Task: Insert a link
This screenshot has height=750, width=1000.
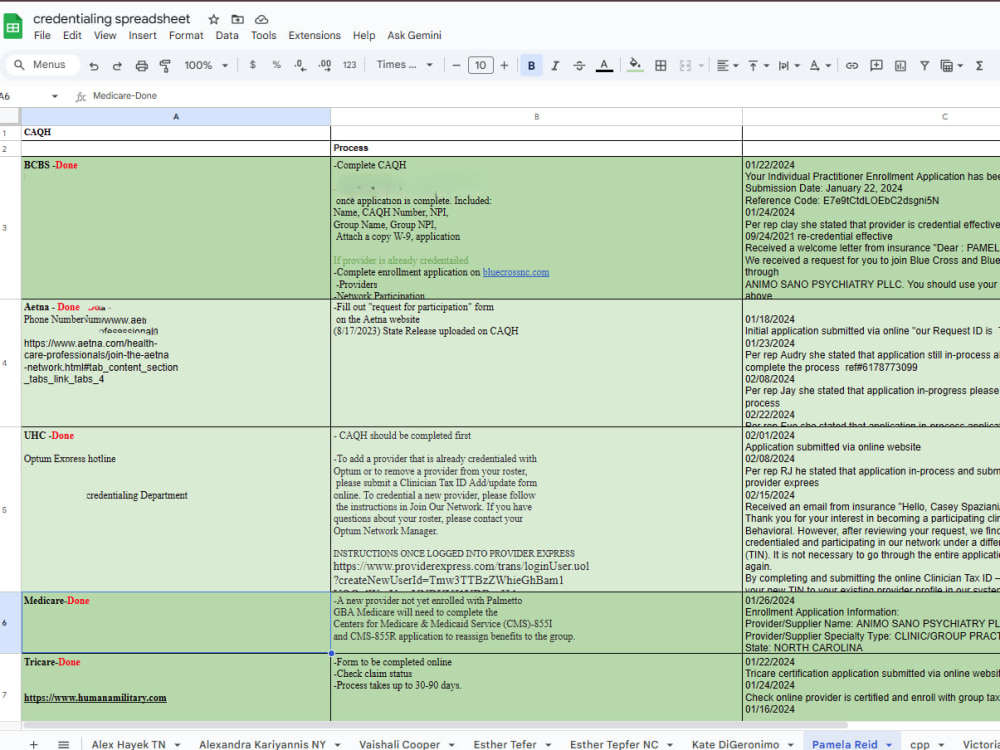Action: point(851,65)
